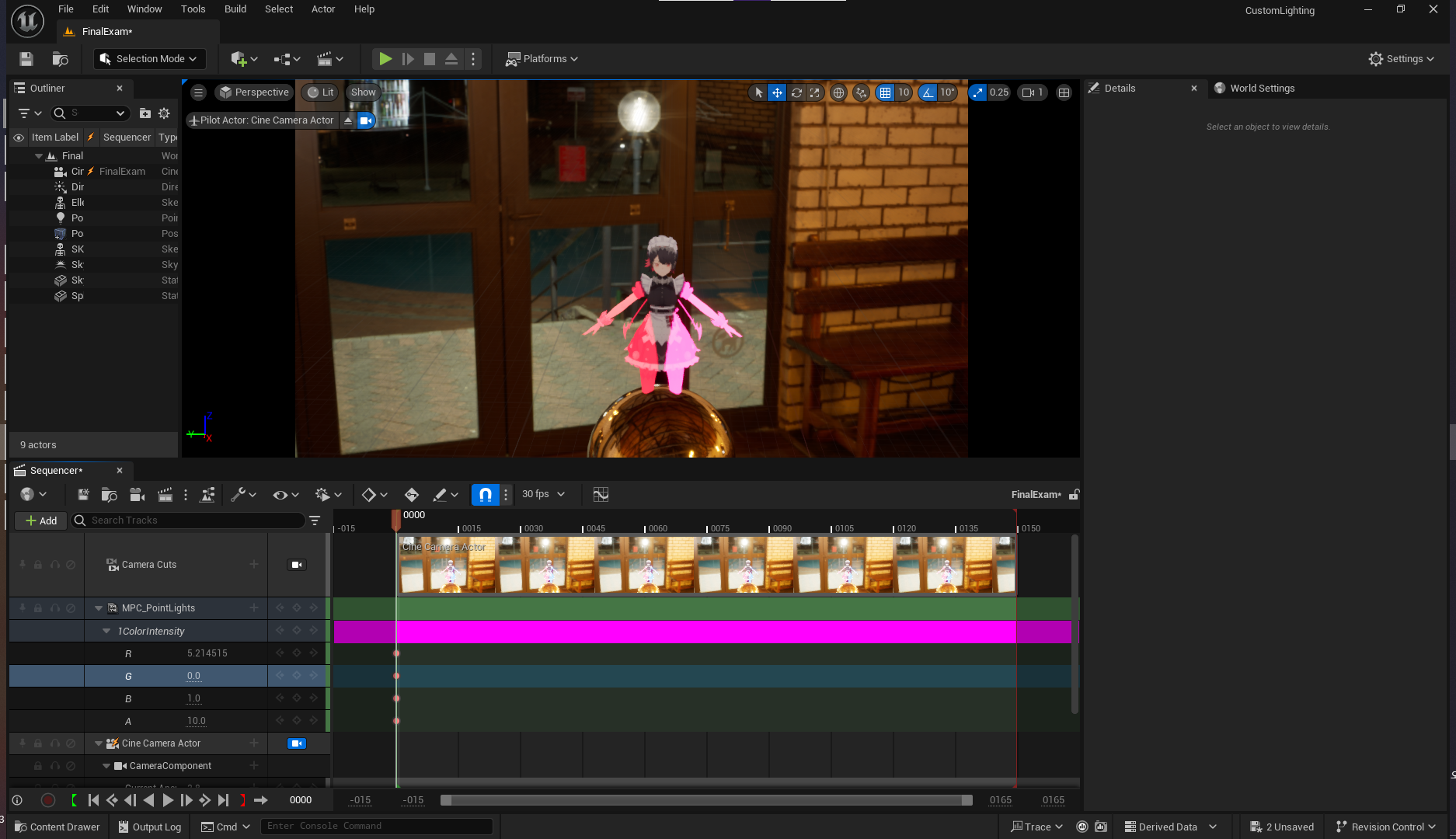Toggle rotation snapping angle icon
The height and width of the screenshot is (839, 1456).
(x=928, y=92)
